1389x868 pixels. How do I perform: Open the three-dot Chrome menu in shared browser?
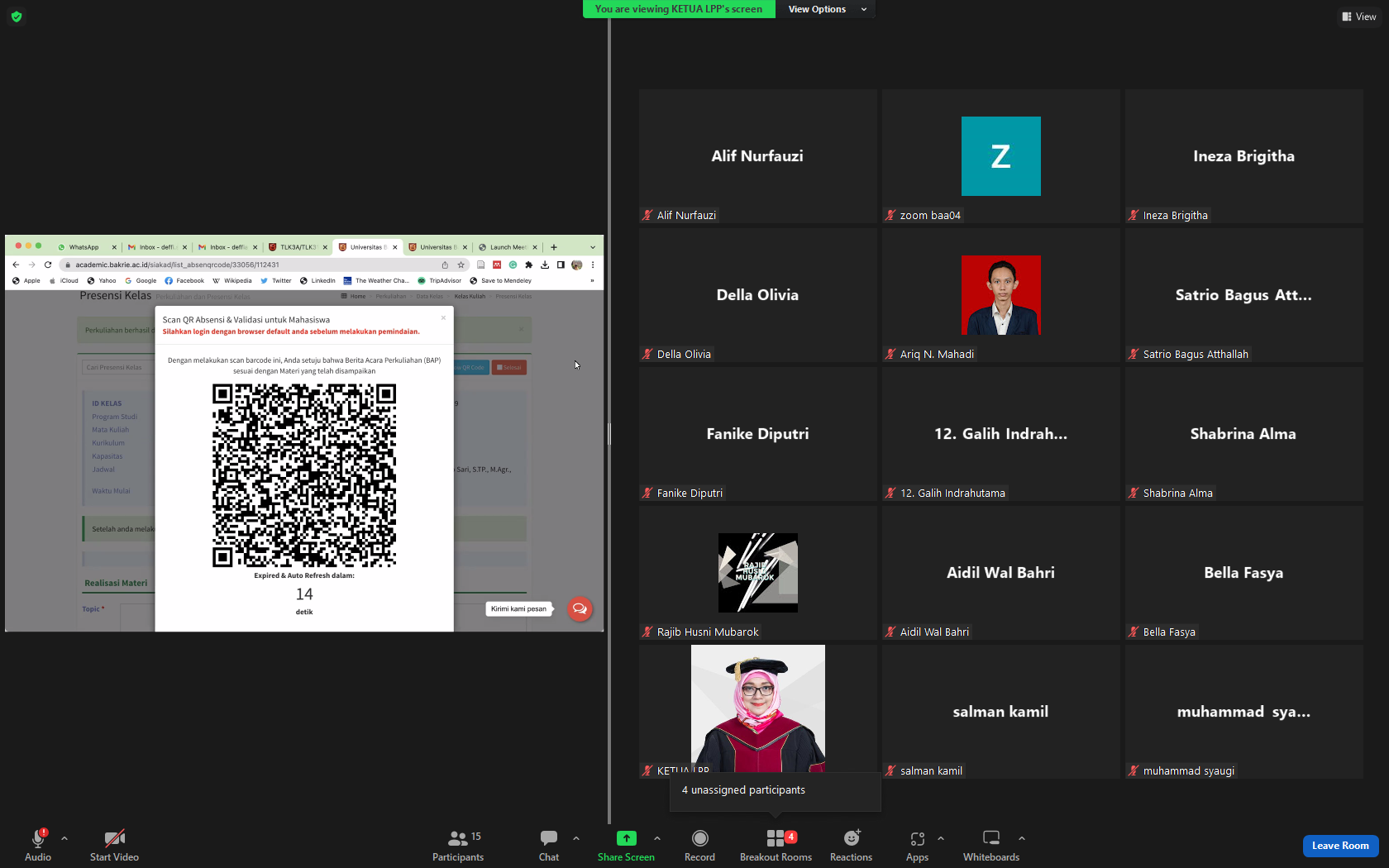pos(593,265)
